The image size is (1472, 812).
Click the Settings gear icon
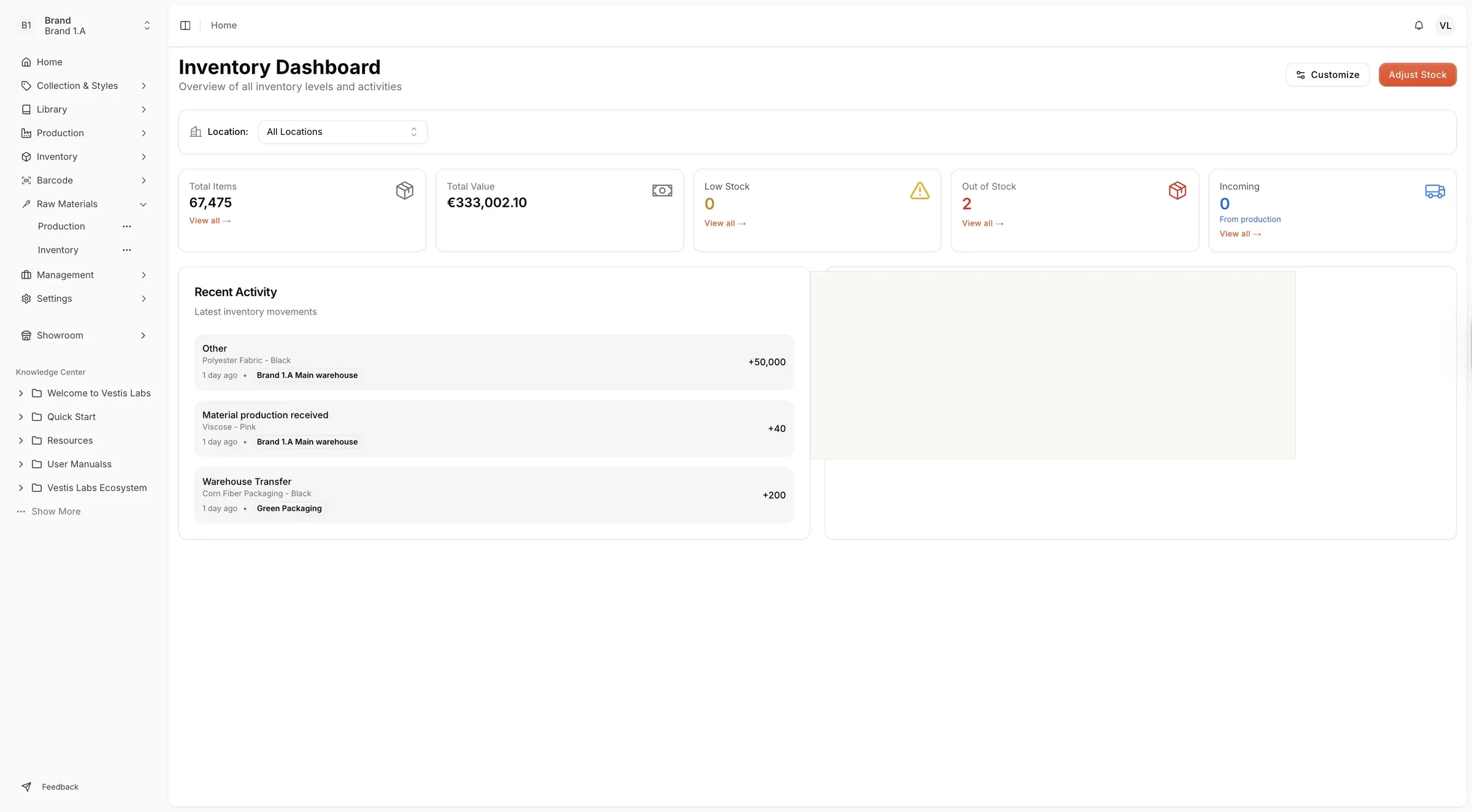pos(26,299)
